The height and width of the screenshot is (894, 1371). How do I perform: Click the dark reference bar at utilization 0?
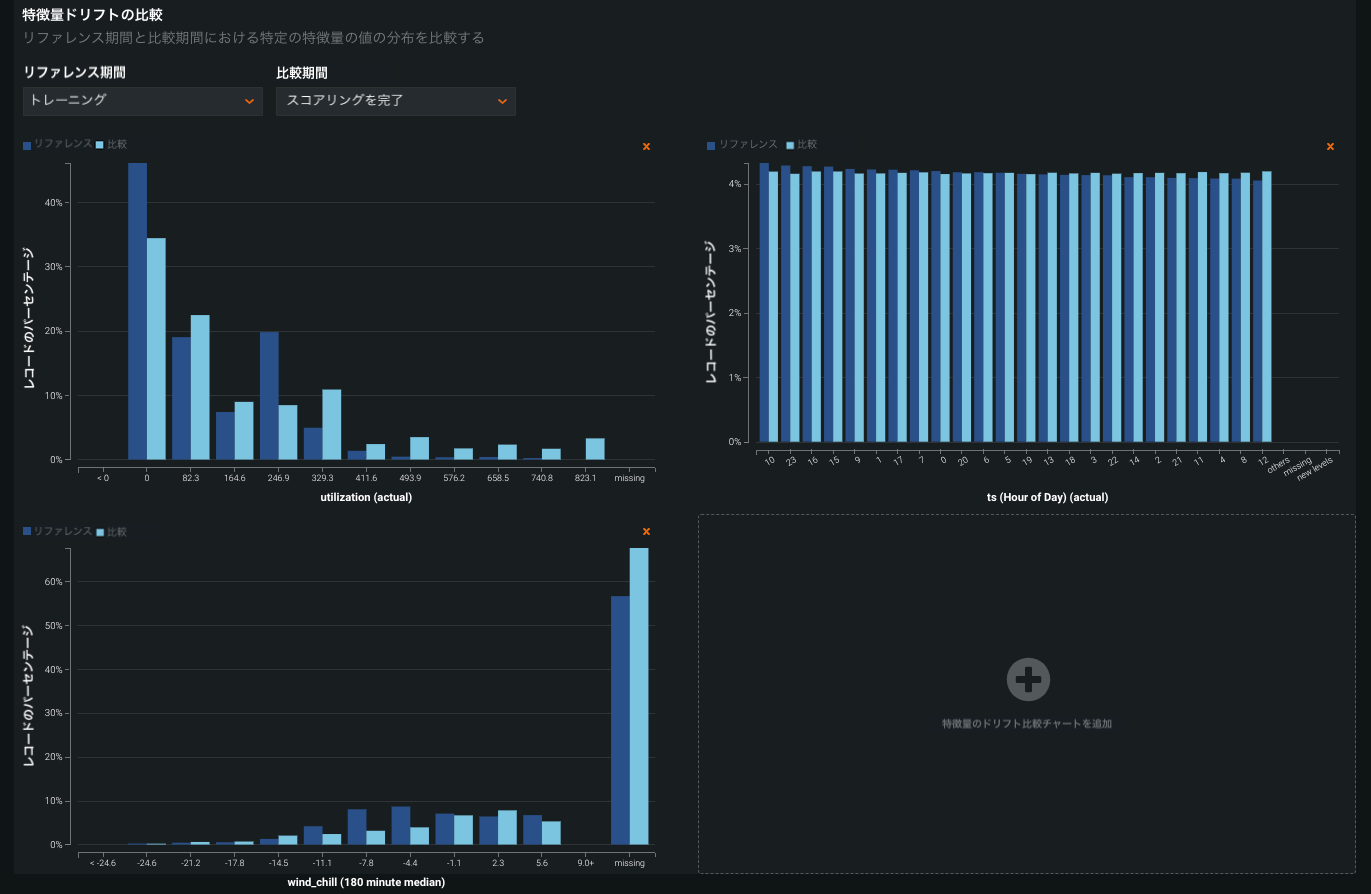pos(137,311)
